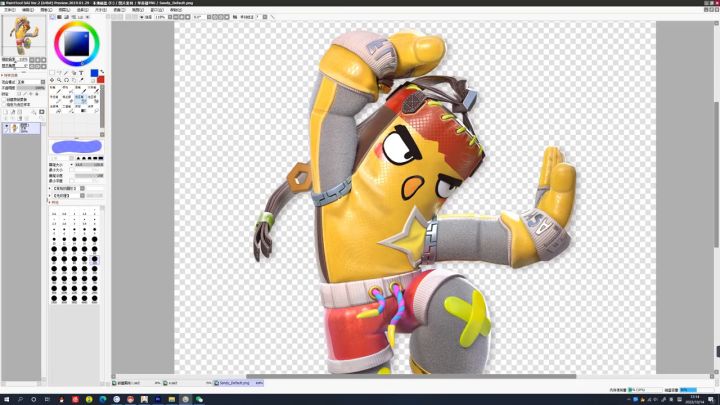Click the canvas horizontal scrollbar
This screenshot has width=720, height=405.
pos(411,377)
